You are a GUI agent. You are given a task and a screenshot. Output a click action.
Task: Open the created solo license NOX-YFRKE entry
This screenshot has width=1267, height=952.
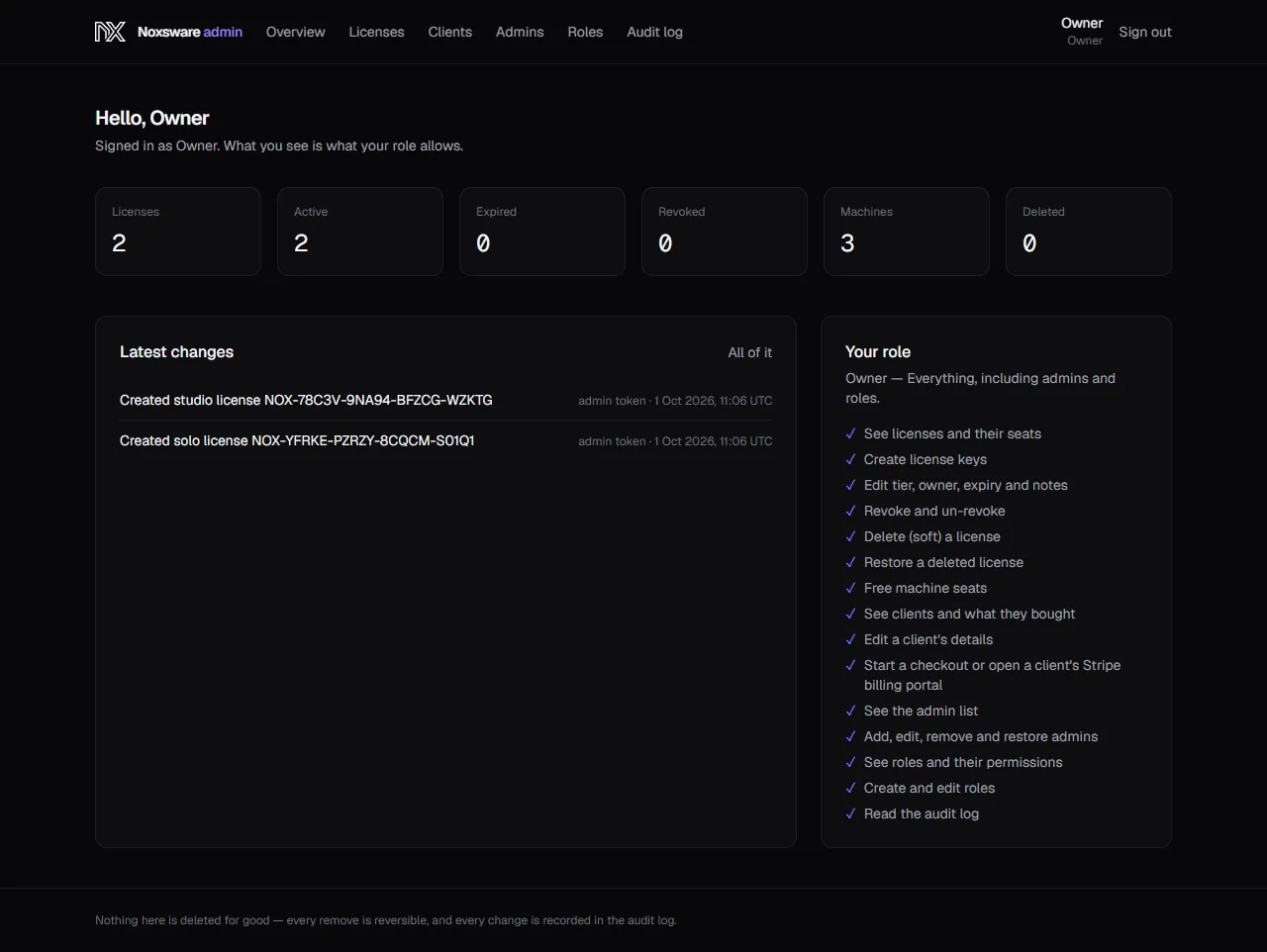coord(297,440)
